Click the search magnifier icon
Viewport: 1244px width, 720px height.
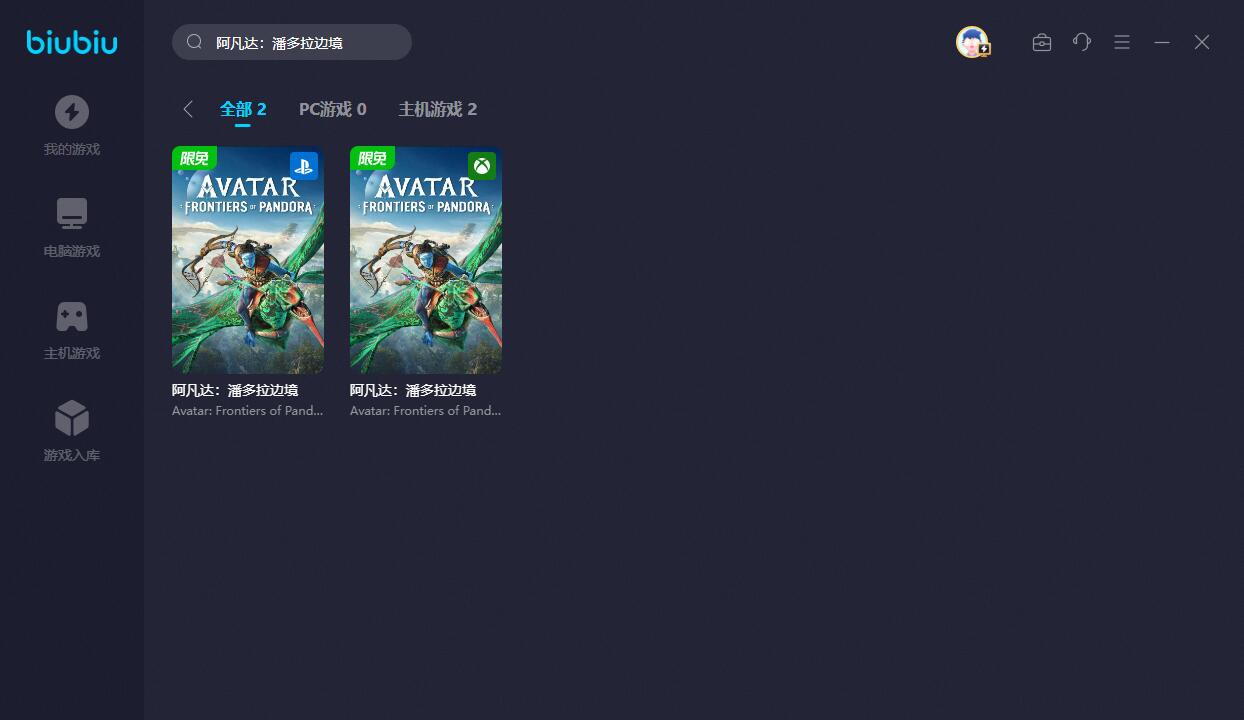(x=195, y=42)
